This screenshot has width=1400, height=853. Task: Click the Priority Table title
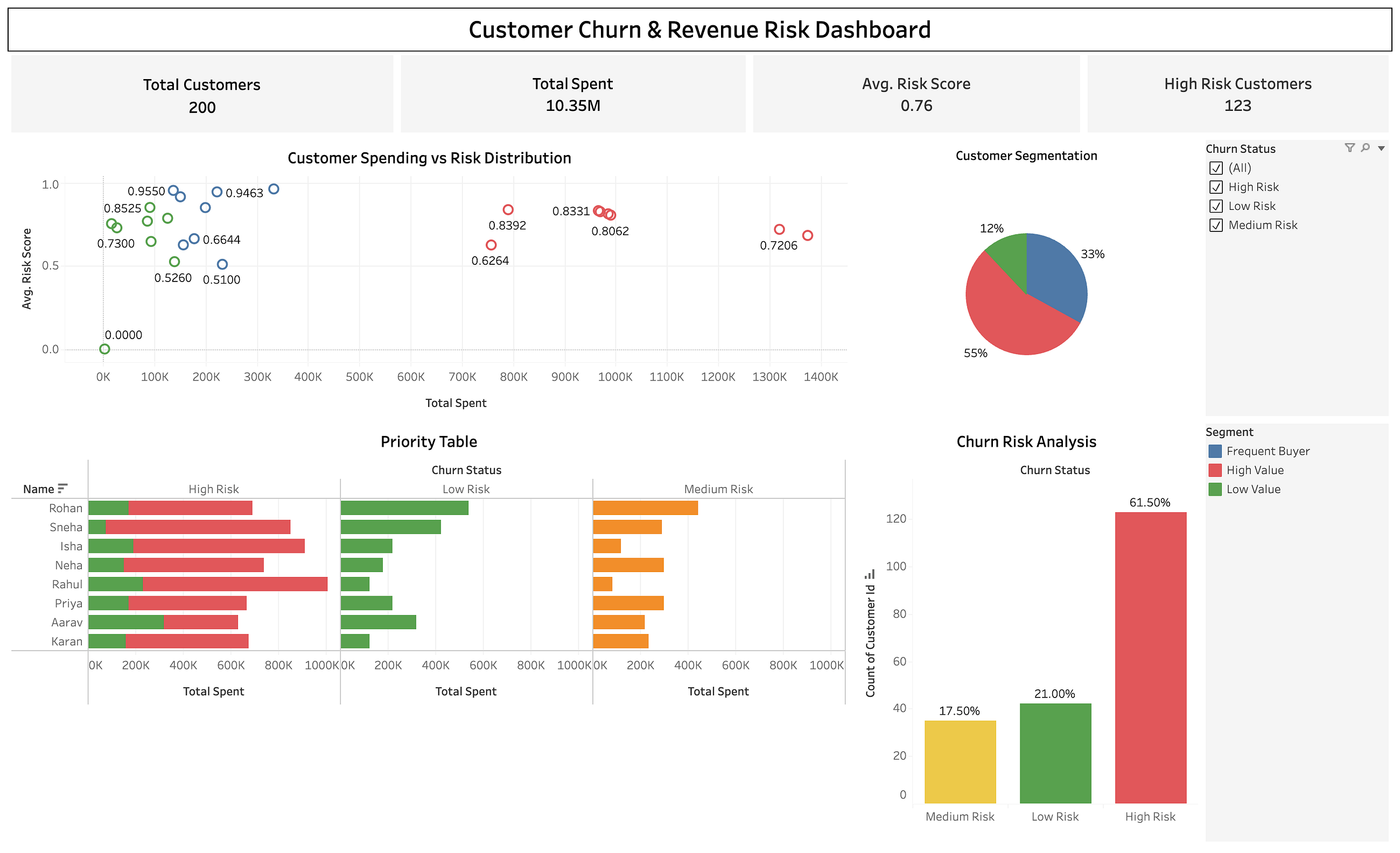tap(429, 441)
